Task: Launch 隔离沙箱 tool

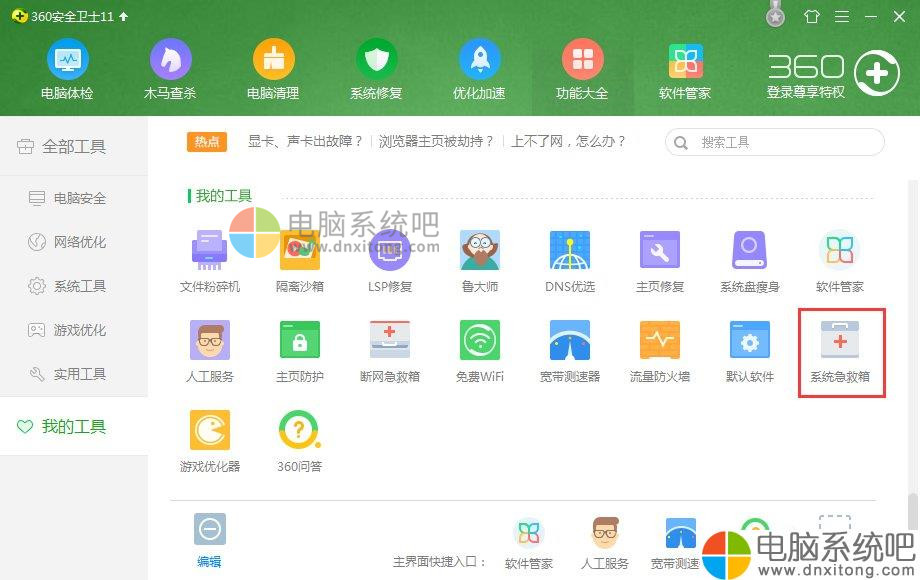Action: 300,262
